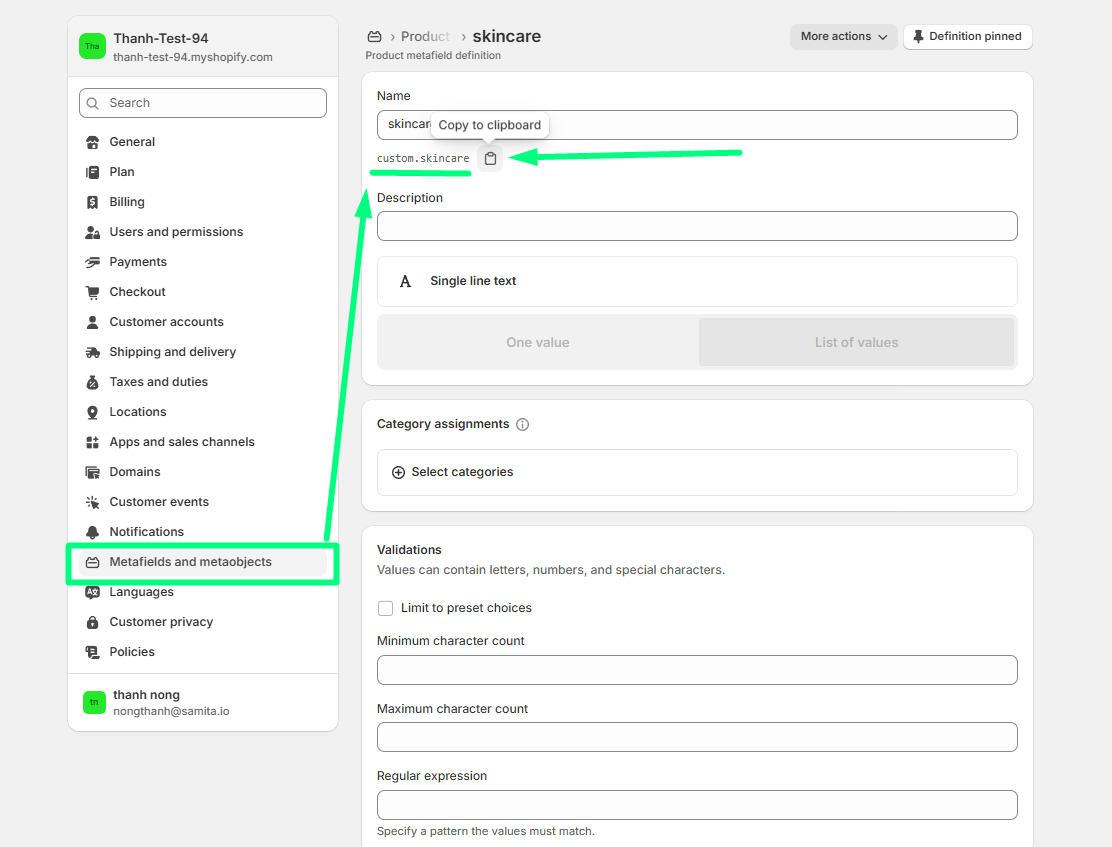Open the Single line text type selector
This screenshot has height=847, width=1112.
696,281
